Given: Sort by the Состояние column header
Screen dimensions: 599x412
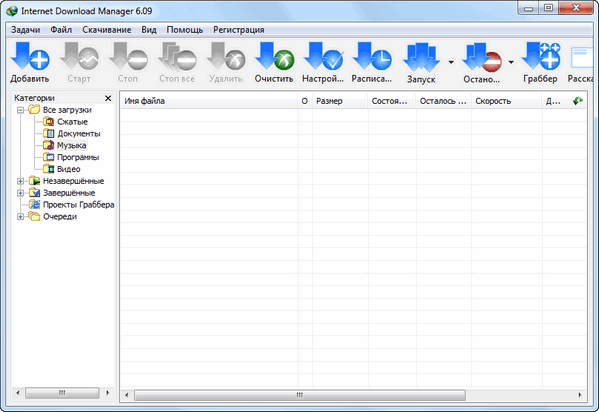Looking at the screenshot, I should [x=392, y=101].
